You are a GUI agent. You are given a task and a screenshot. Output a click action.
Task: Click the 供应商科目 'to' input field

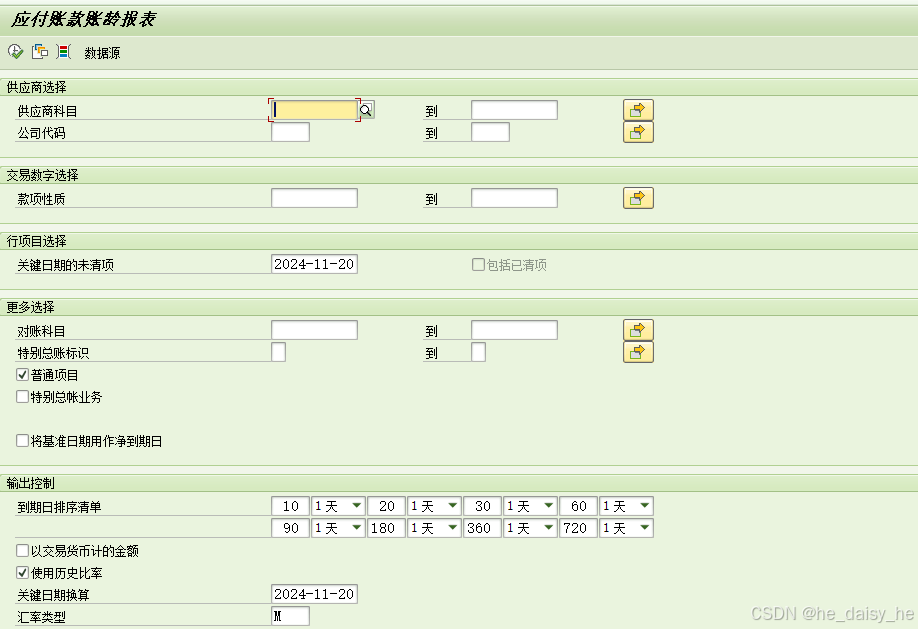pos(514,110)
